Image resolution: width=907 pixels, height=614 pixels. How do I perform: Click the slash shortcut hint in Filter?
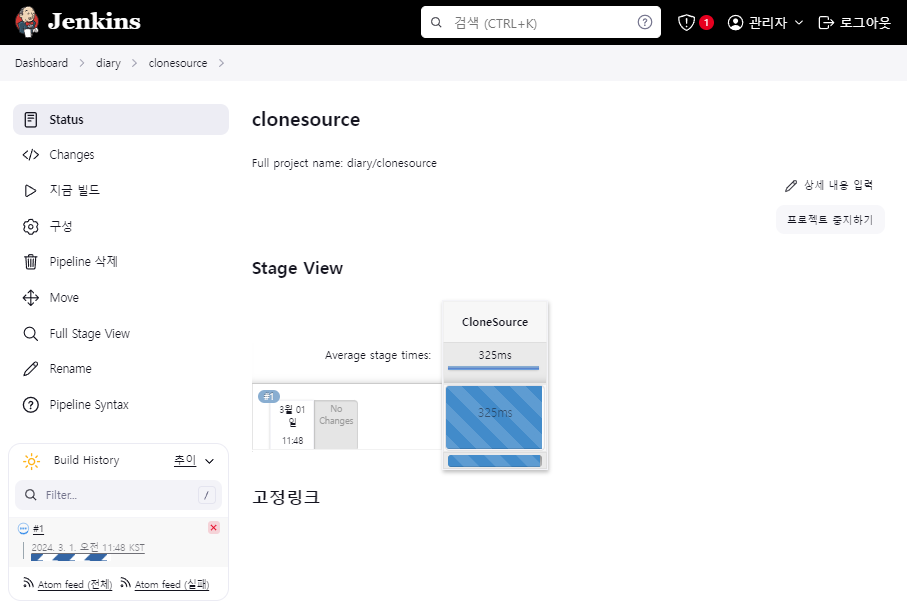(x=207, y=495)
